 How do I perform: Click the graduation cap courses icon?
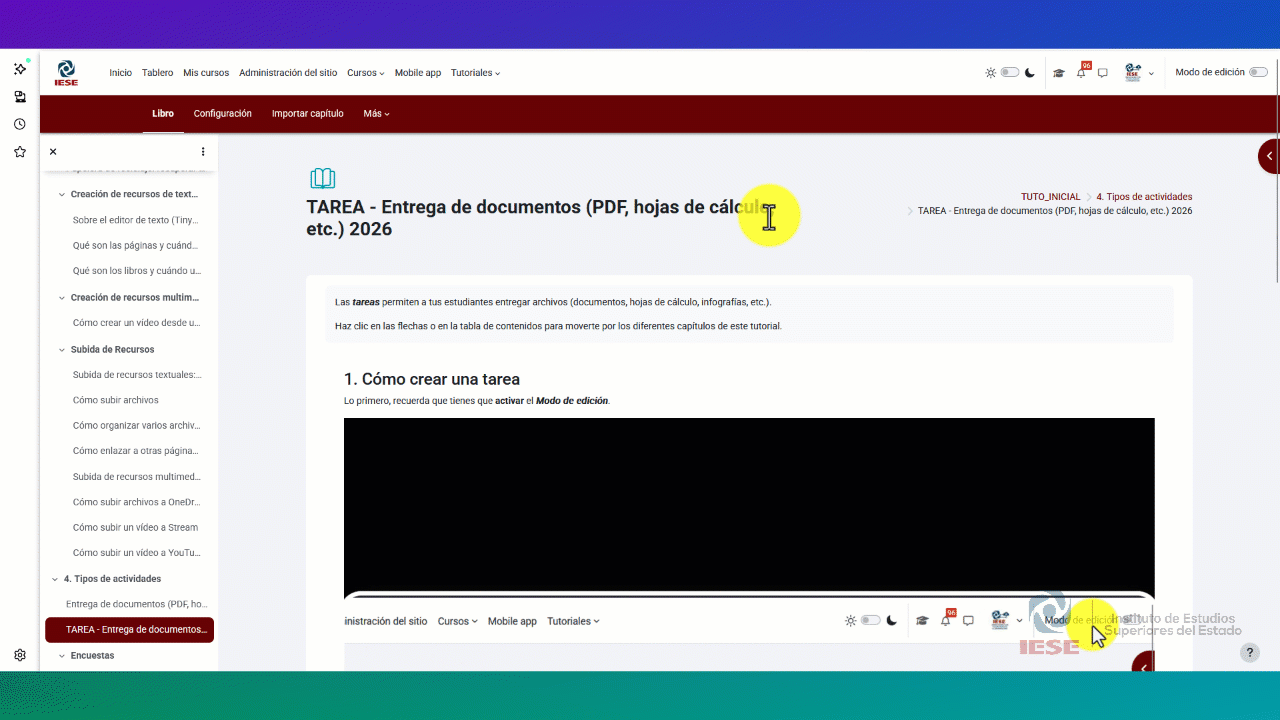[x=1058, y=72]
